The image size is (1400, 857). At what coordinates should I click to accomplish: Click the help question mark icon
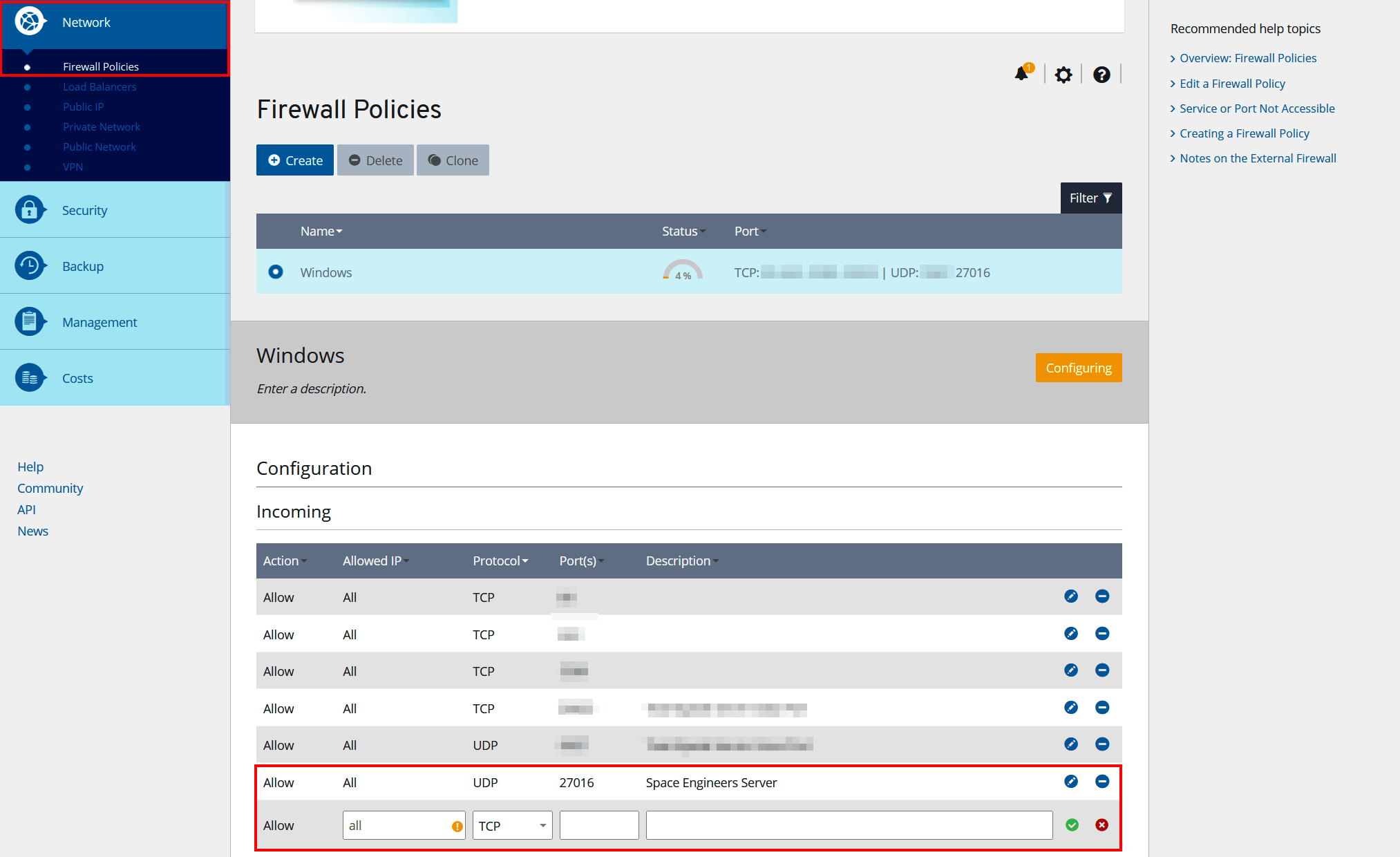click(x=1101, y=75)
